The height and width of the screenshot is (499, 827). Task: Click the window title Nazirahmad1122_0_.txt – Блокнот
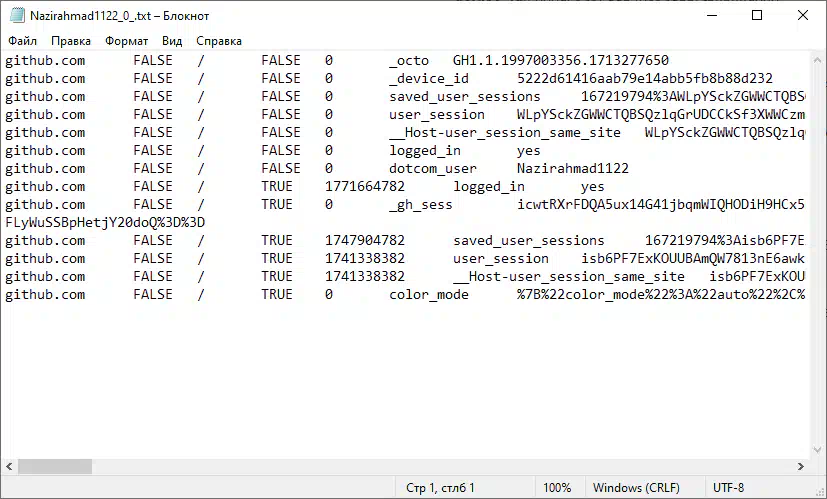(x=119, y=16)
